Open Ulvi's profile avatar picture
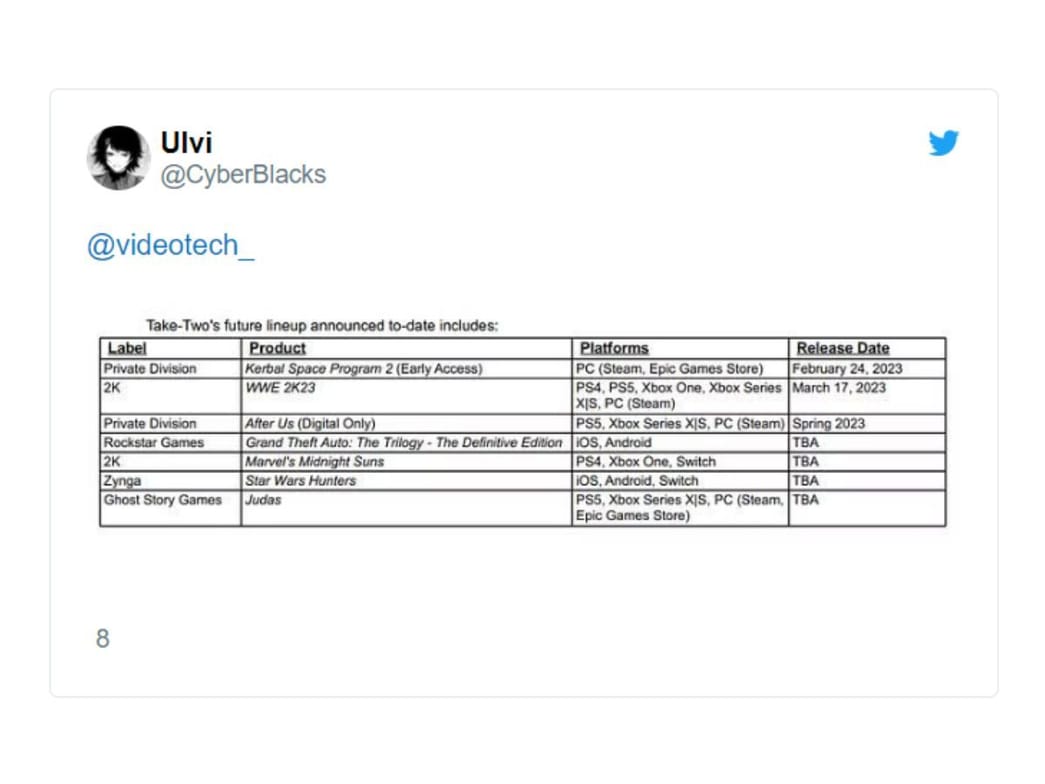This screenshot has height=784, width=1045. pos(118,158)
